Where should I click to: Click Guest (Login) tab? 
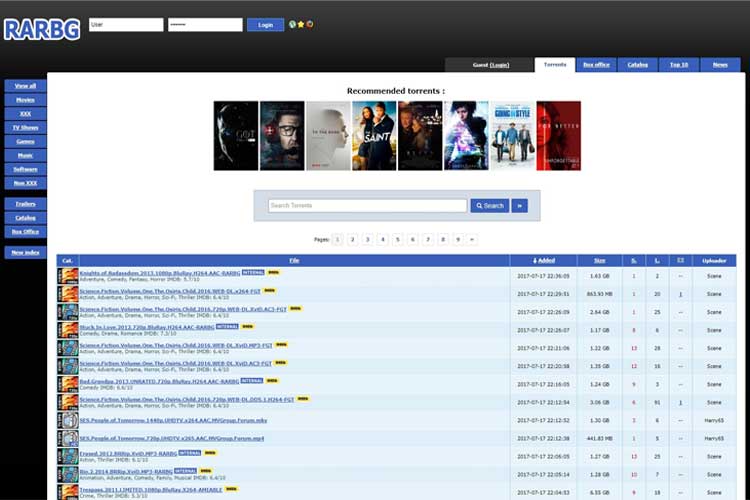coord(489,65)
